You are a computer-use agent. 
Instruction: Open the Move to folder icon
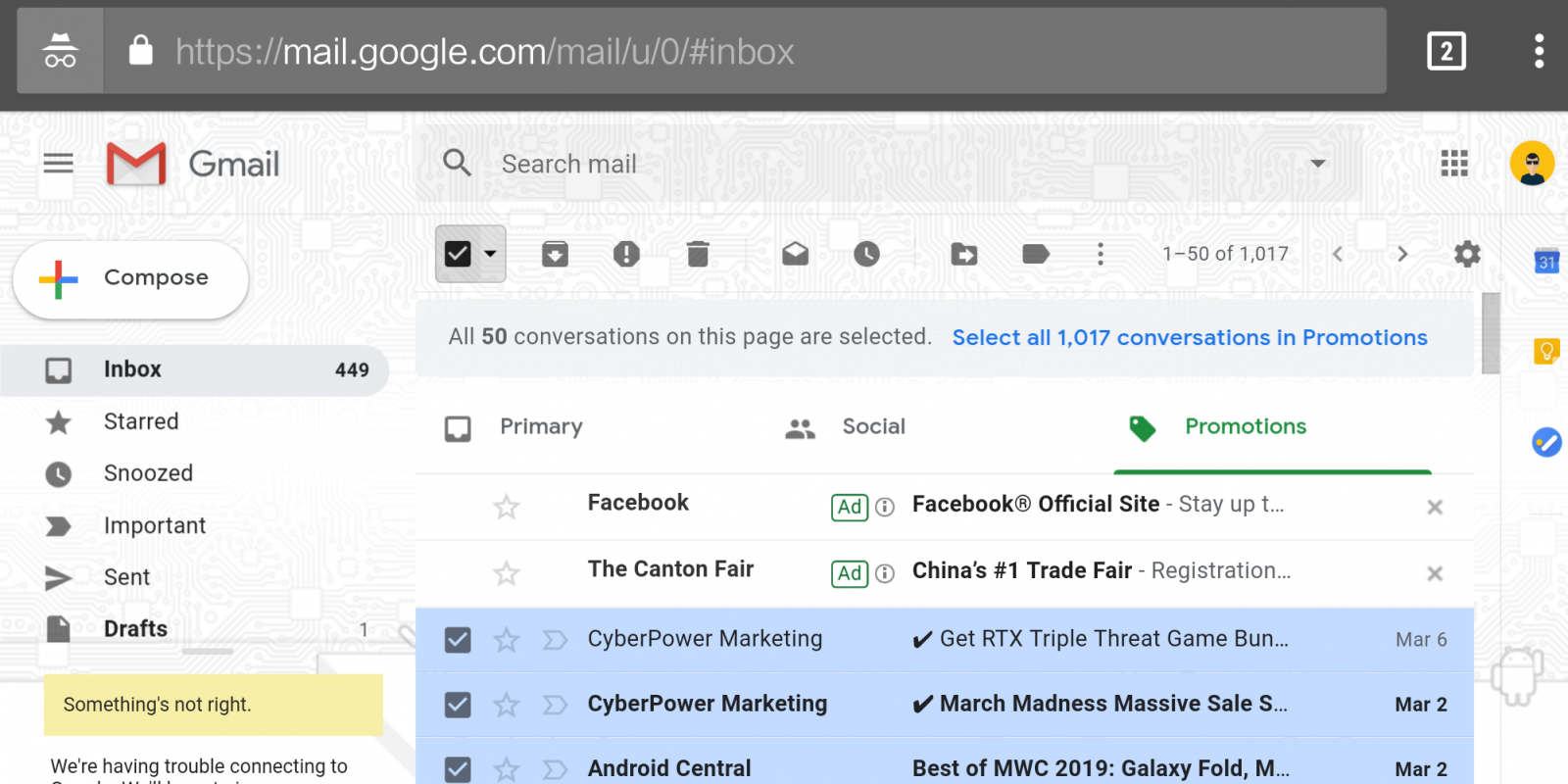[x=964, y=255]
